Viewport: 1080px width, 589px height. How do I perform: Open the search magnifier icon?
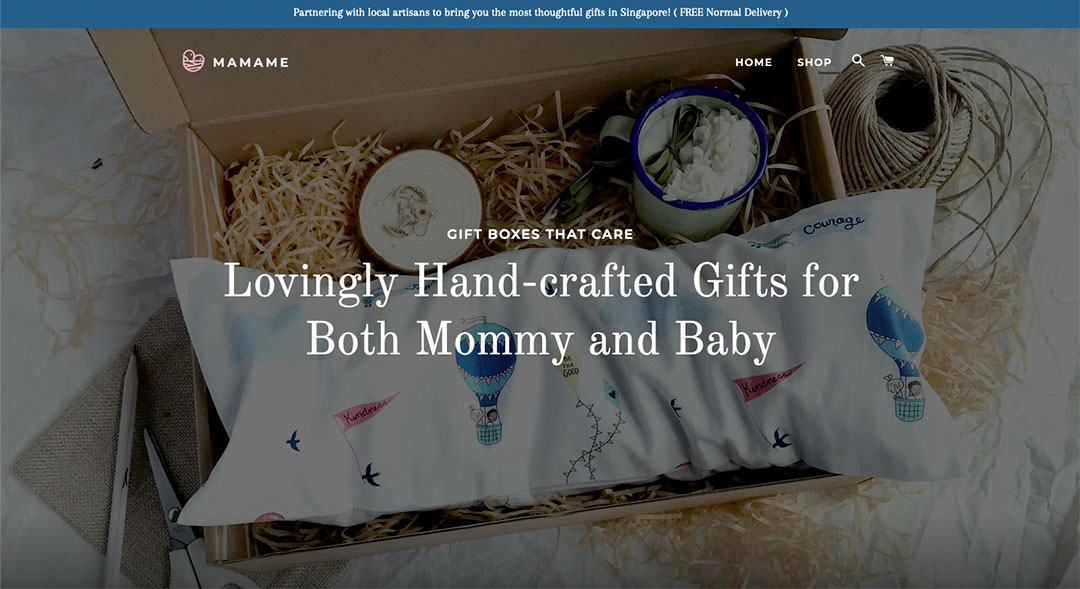[x=858, y=61]
